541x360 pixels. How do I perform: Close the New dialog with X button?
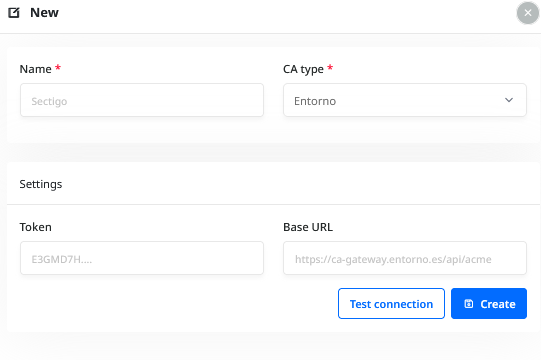click(x=528, y=13)
